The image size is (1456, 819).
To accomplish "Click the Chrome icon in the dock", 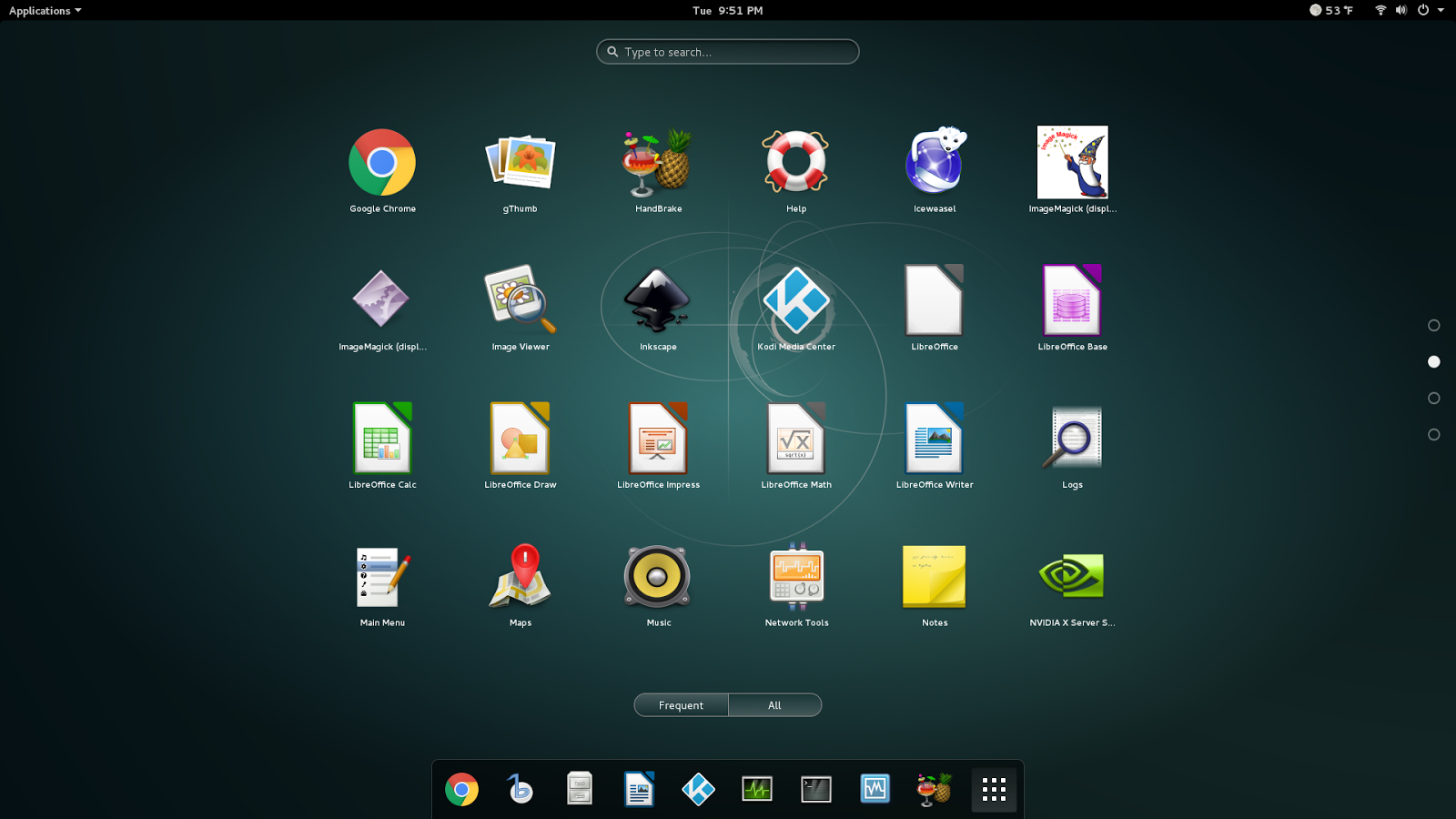I will [x=462, y=790].
